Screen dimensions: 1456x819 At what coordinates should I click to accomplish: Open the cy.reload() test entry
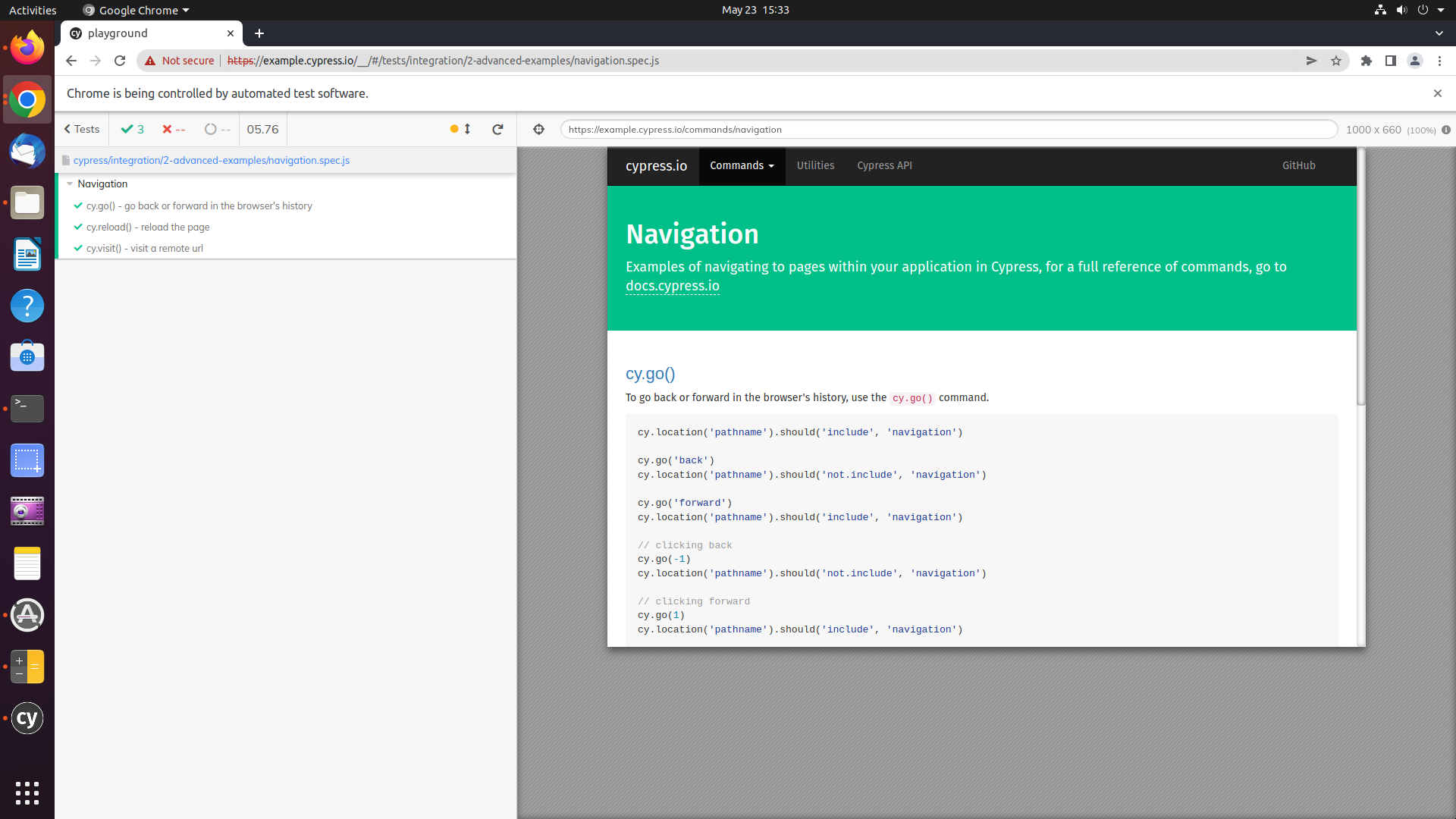click(148, 227)
